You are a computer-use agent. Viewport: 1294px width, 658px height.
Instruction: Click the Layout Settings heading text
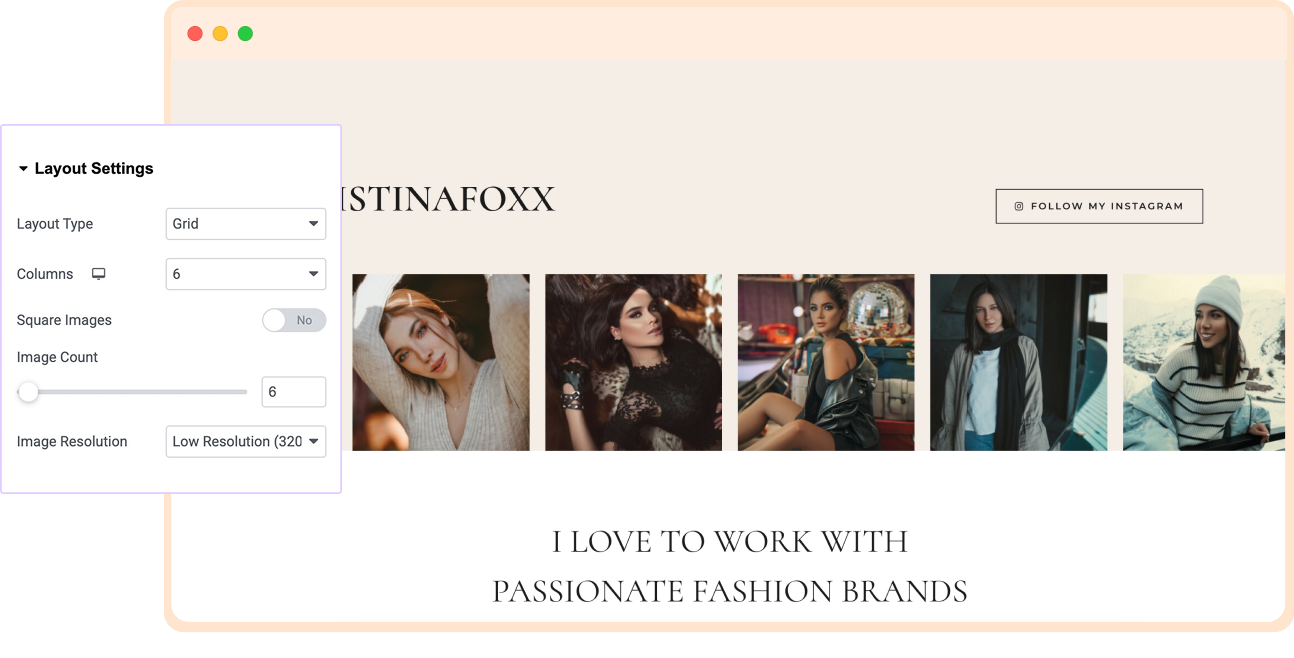pyautogui.click(x=94, y=169)
